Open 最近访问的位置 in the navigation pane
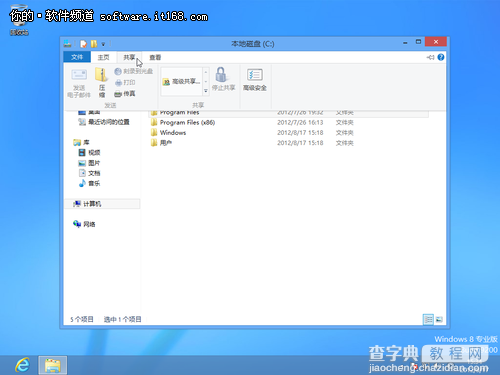Image resolution: width=500 pixels, height=375 pixels. click(108, 122)
